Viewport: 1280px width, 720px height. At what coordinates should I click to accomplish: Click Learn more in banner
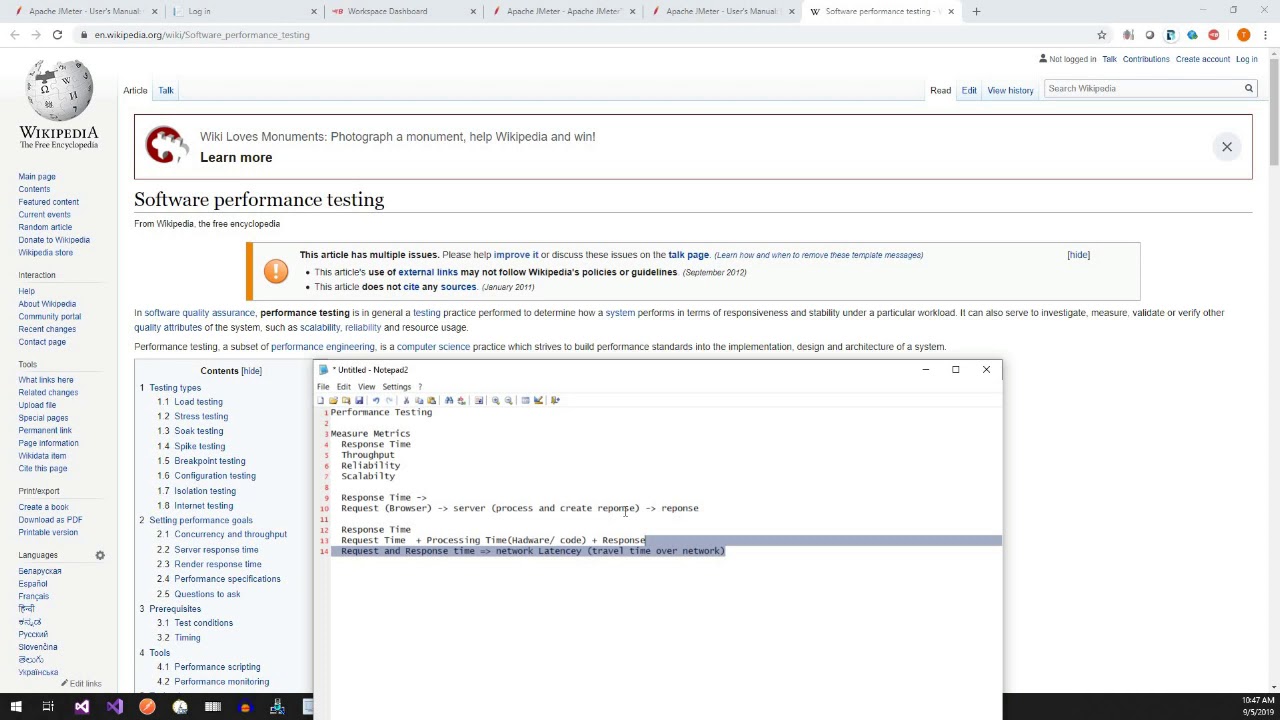tap(236, 158)
